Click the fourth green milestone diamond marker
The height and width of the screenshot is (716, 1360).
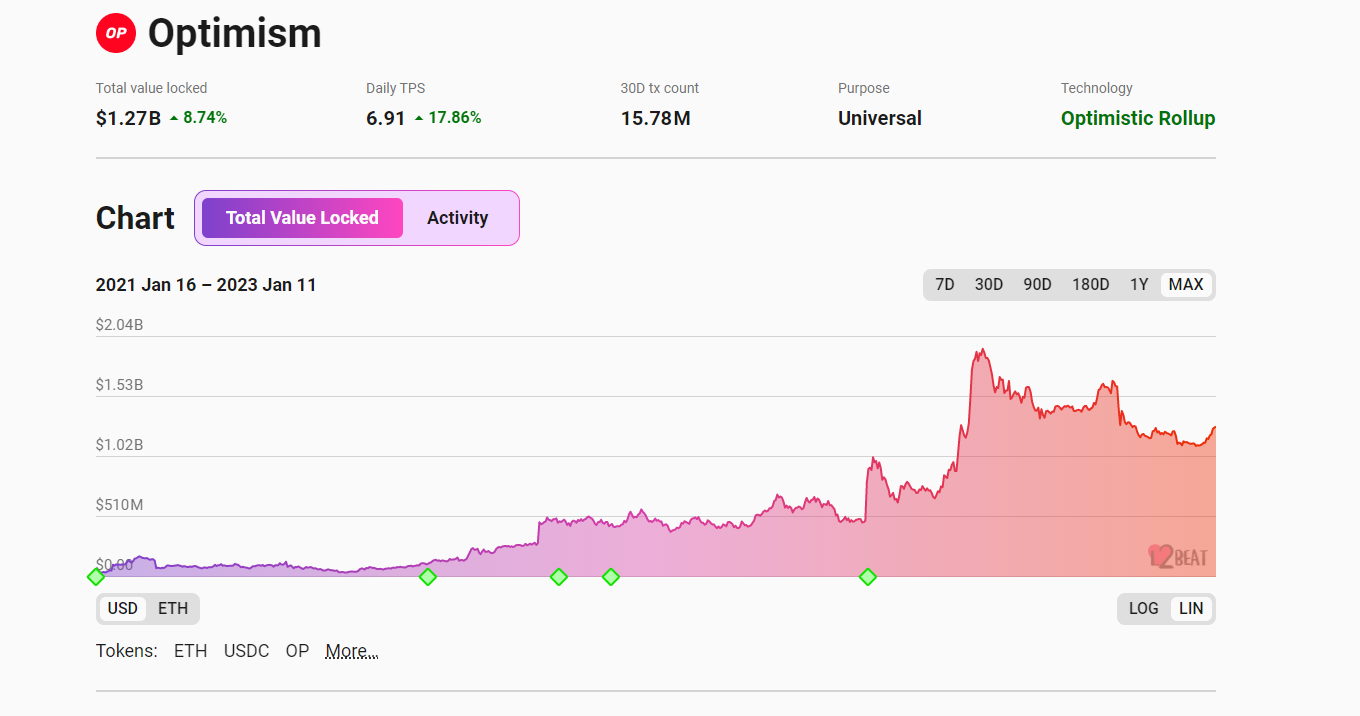pos(611,577)
